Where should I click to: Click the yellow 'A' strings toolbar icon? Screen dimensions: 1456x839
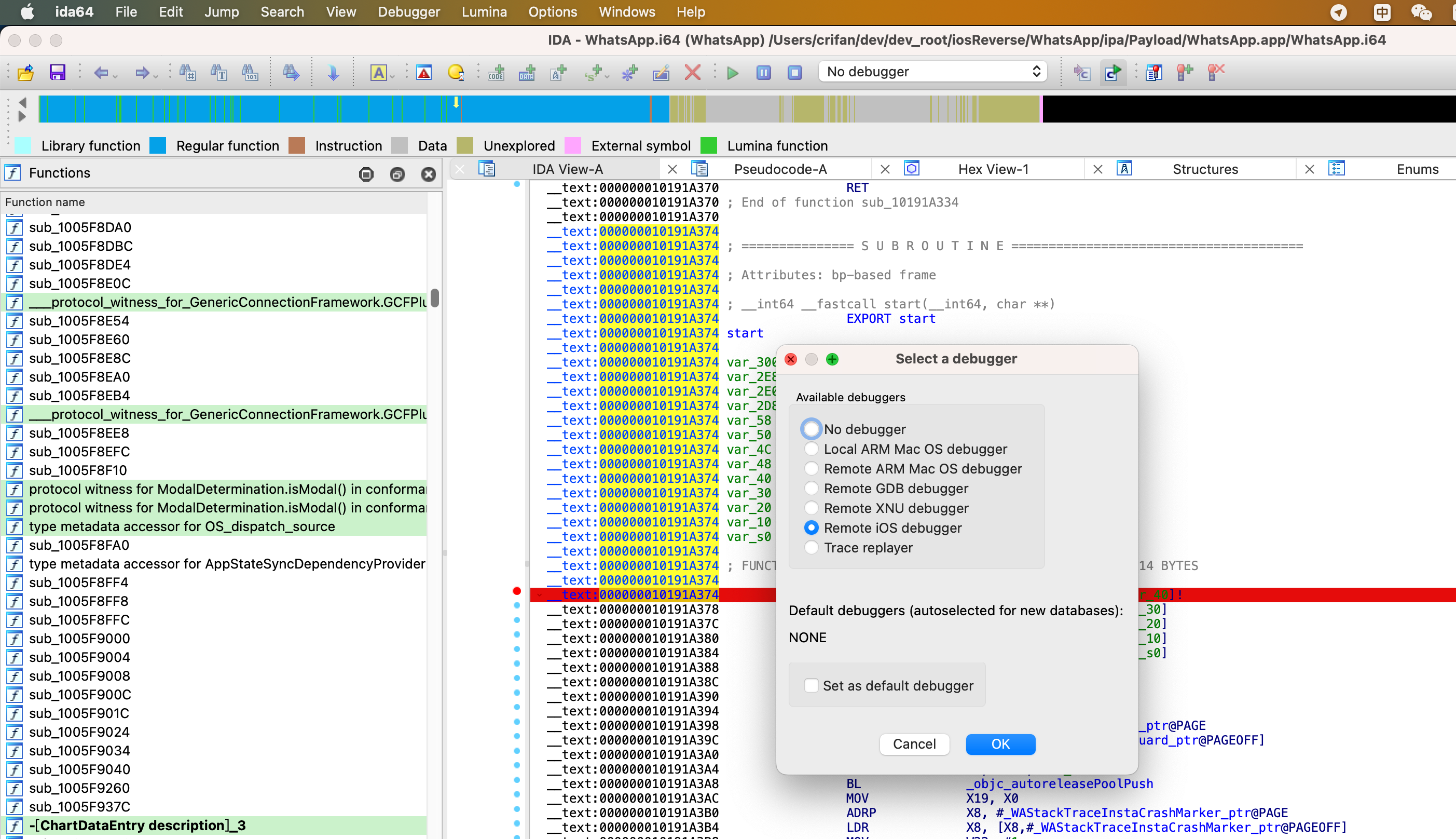click(x=378, y=73)
